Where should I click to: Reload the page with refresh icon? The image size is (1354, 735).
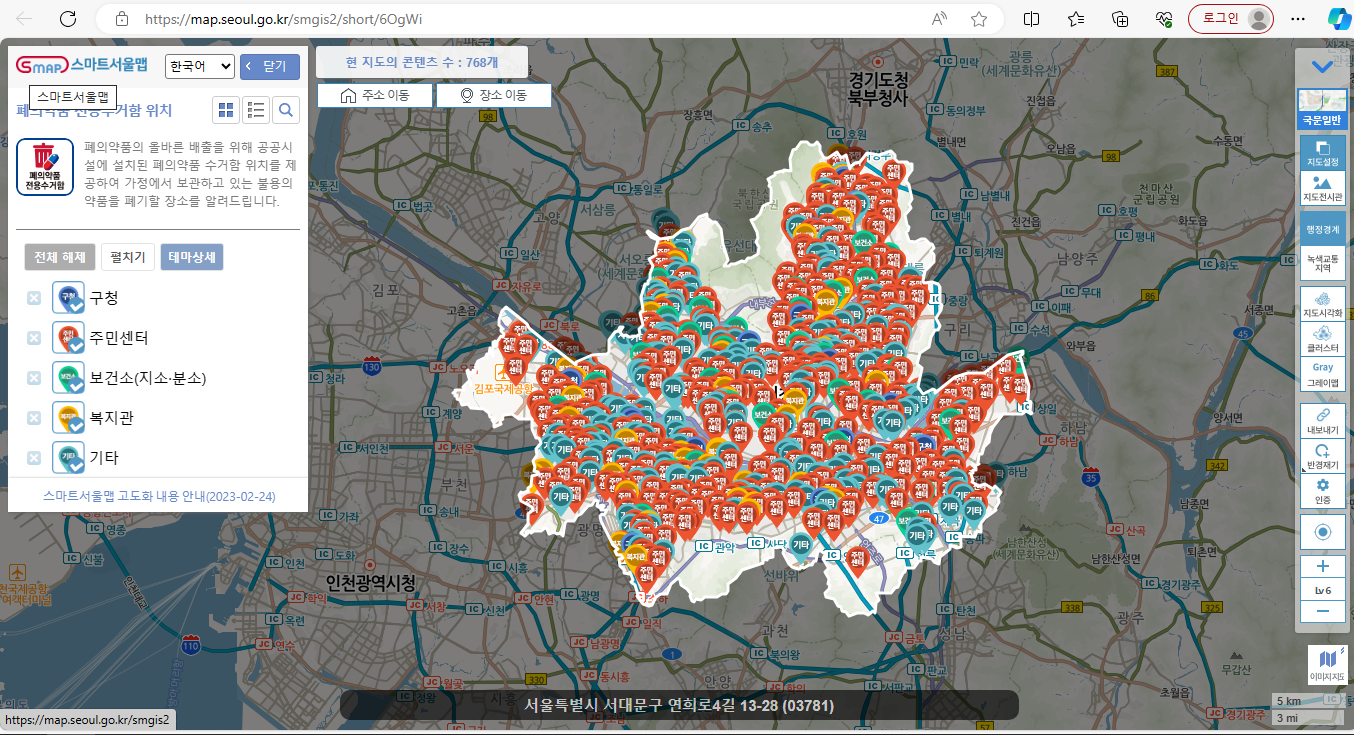click(x=68, y=19)
